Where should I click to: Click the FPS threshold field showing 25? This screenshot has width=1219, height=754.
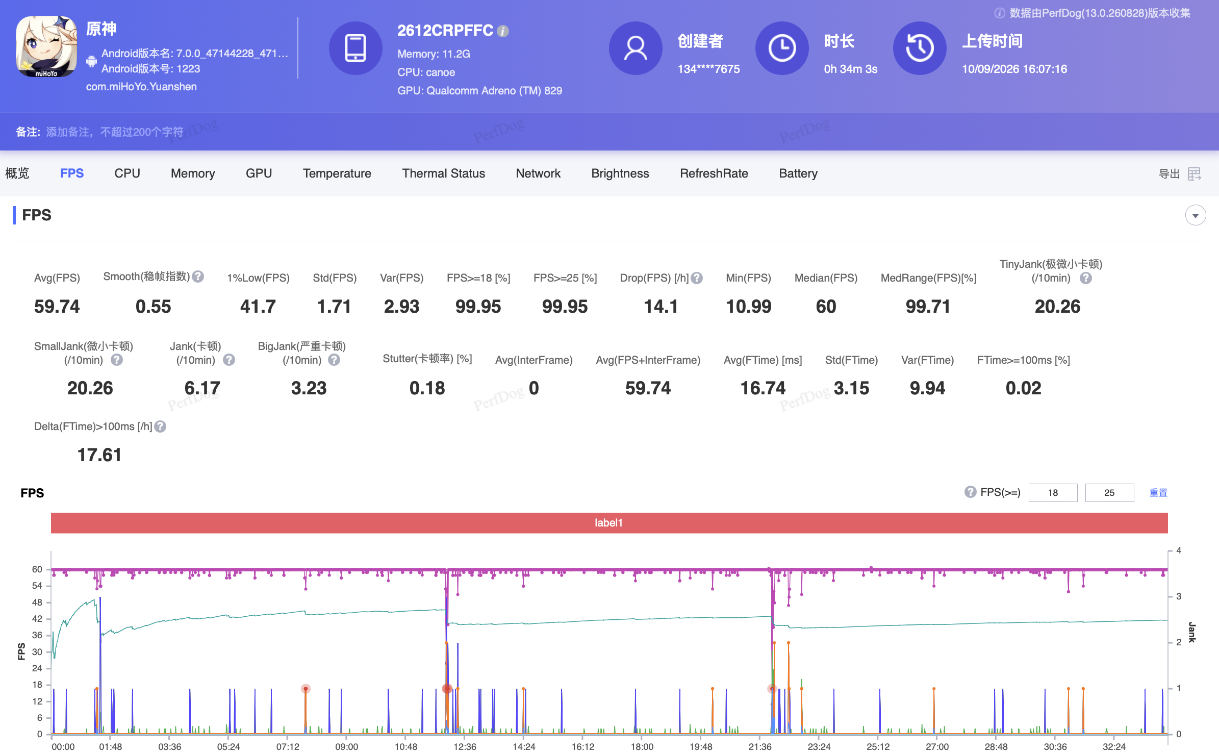click(x=1109, y=492)
